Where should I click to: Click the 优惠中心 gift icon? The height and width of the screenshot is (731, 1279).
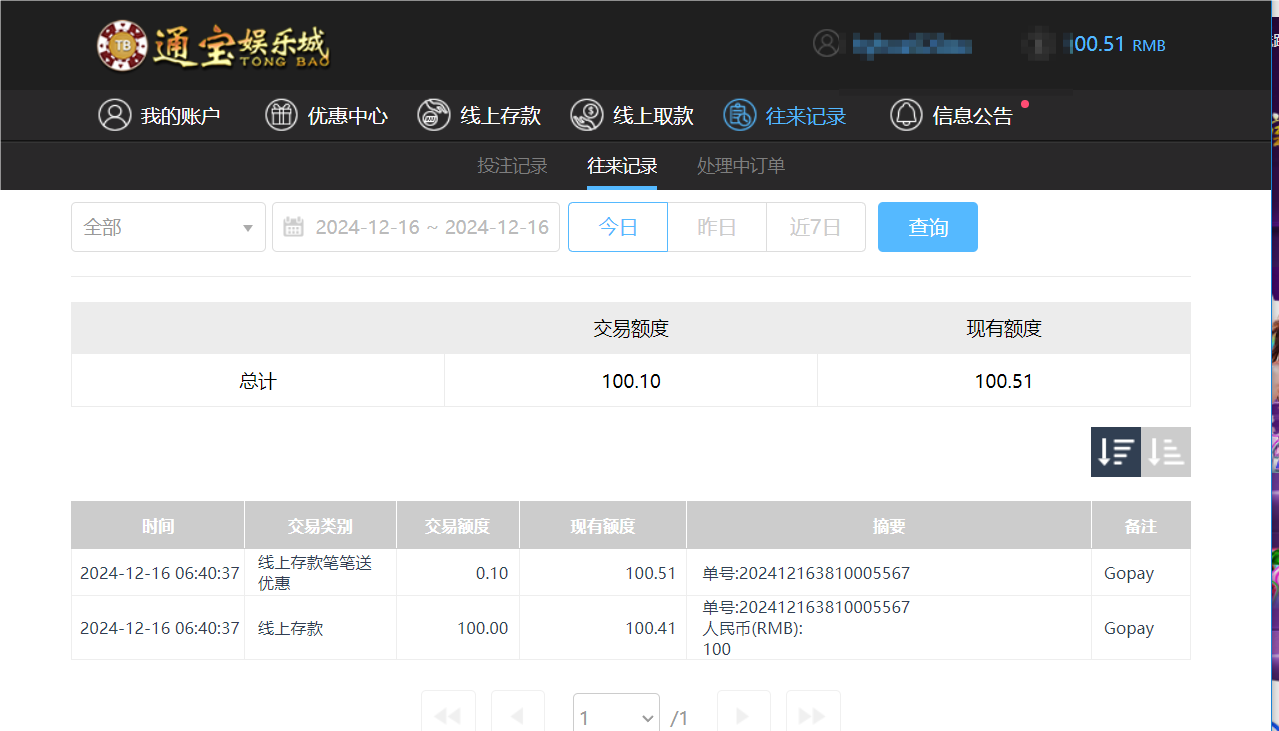tap(281, 115)
